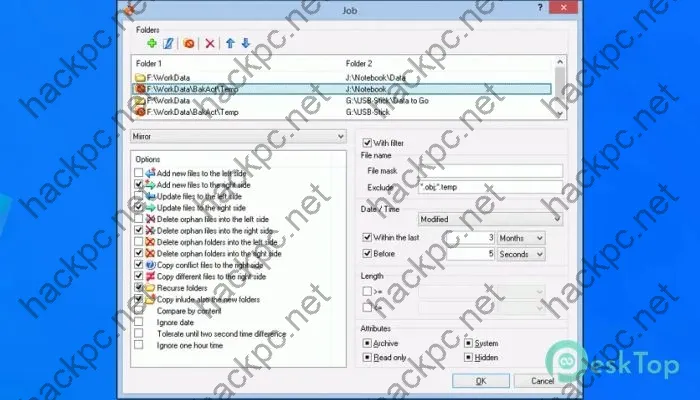Click the red X delete icon
Image resolution: width=700 pixels, height=400 pixels.
(209, 44)
